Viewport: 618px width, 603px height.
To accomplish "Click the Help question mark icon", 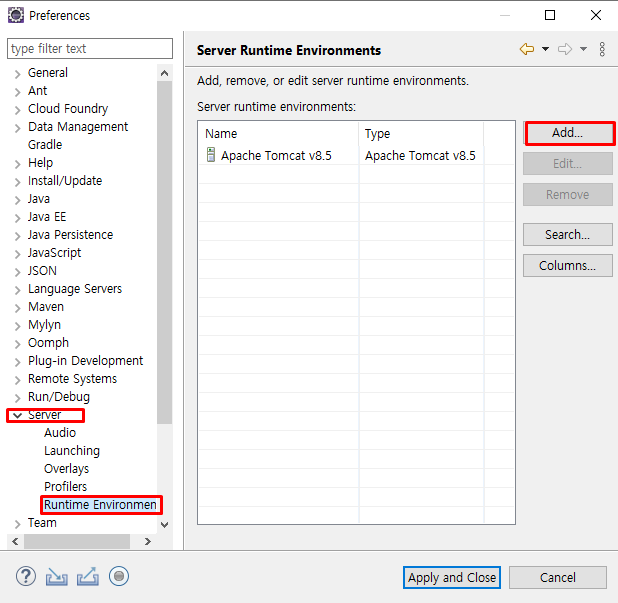I will [x=26, y=577].
